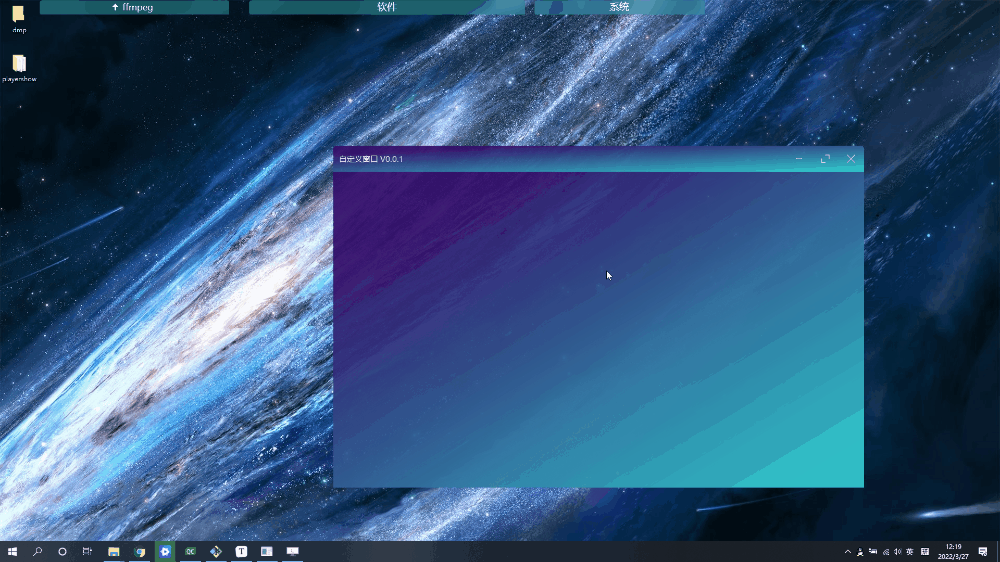Open Chrome browser from taskbar

pos(140,551)
